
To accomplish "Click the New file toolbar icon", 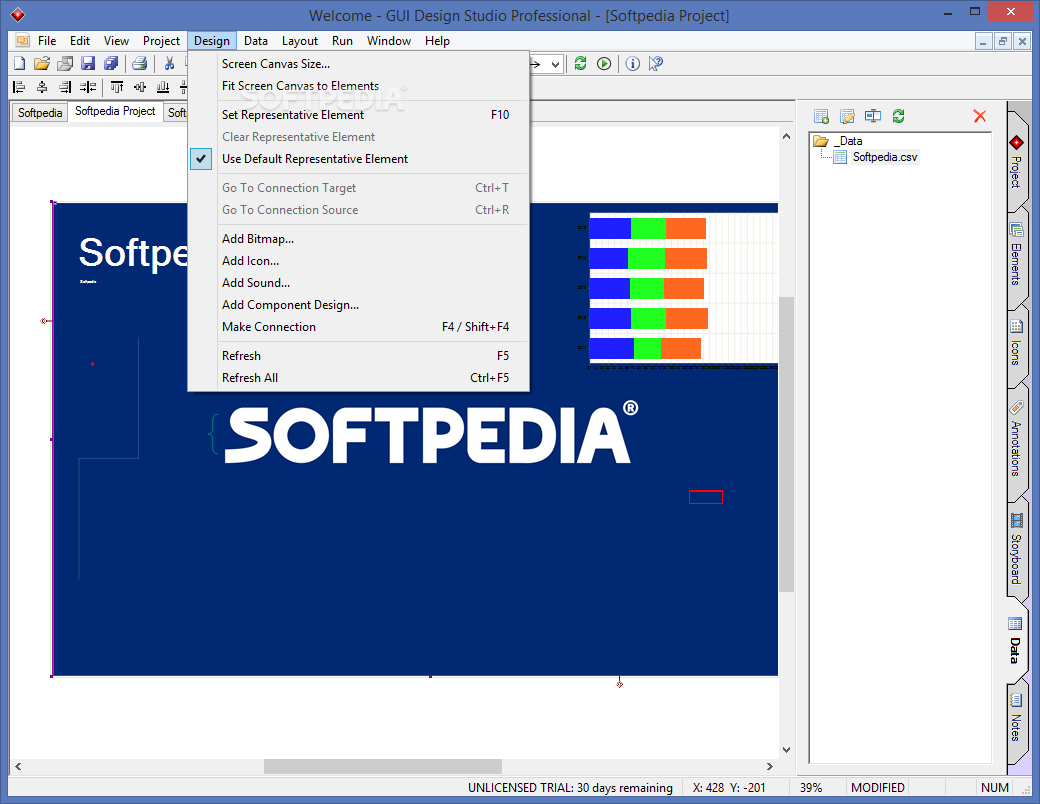I will pos(19,64).
